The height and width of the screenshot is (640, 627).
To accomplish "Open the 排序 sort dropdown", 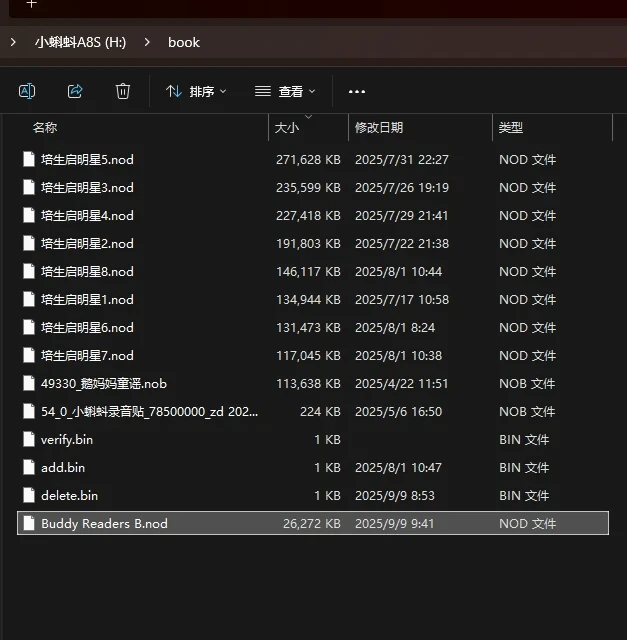I will (x=196, y=91).
